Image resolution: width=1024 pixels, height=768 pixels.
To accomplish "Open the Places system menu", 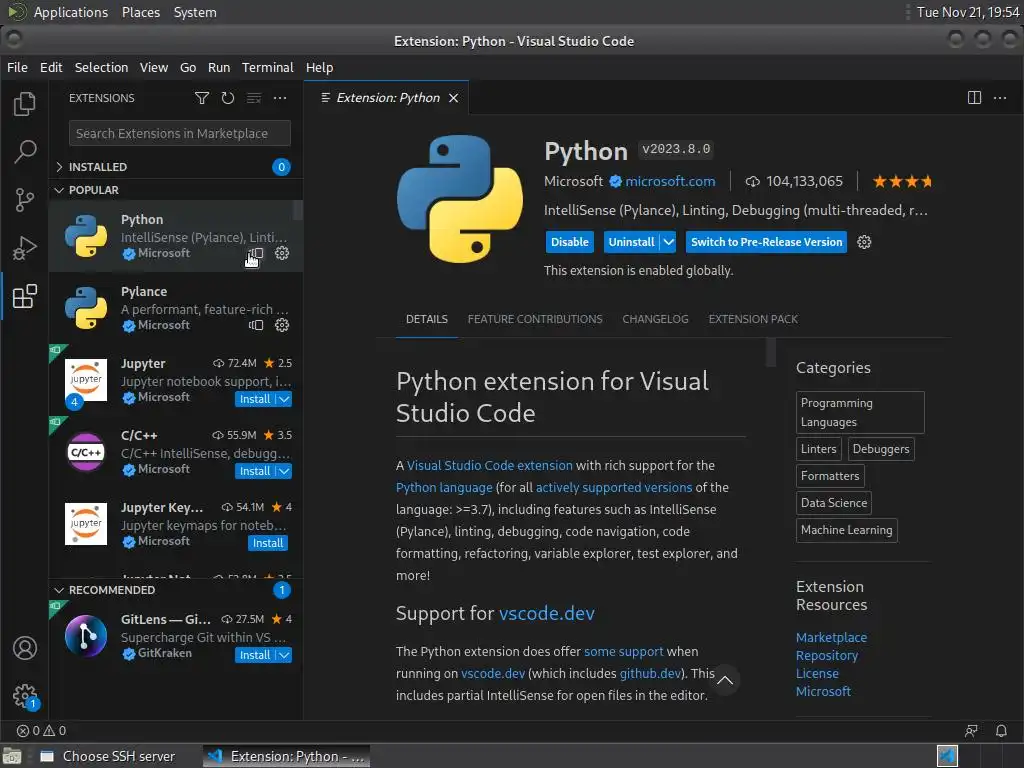I will pyautogui.click(x=140, y=12).
